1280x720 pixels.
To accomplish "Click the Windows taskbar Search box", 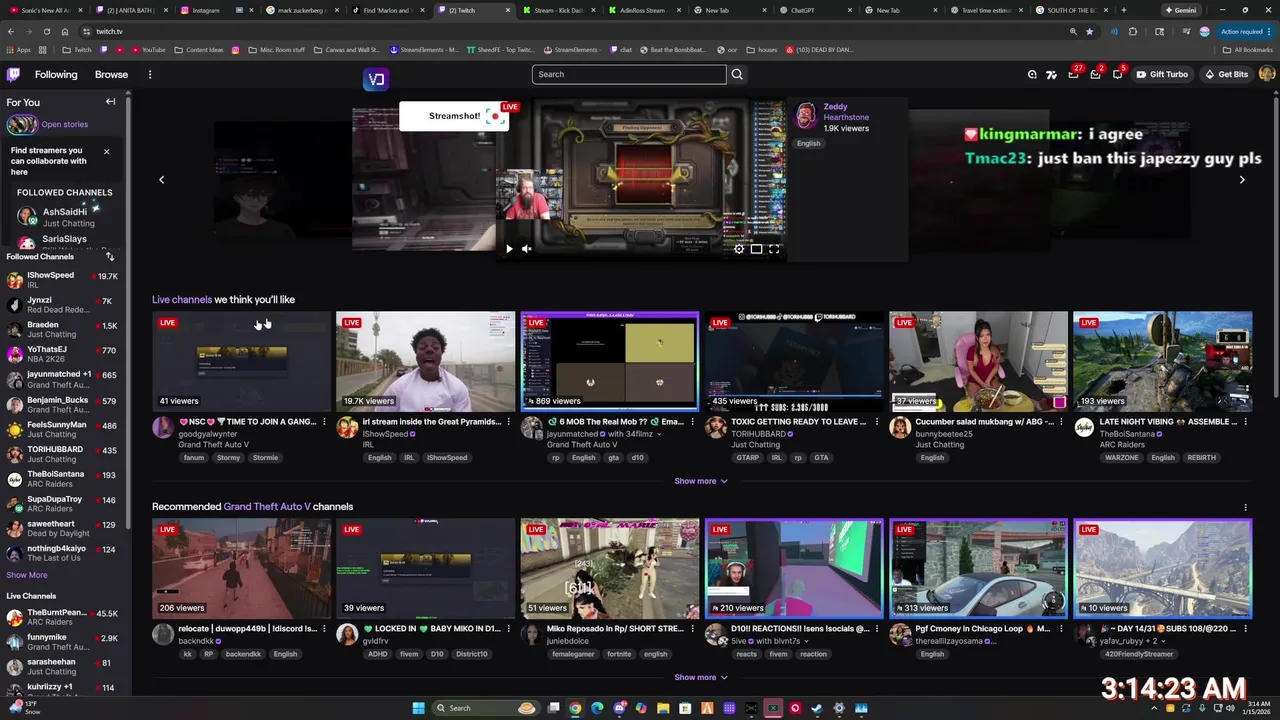I will [486, 708].
